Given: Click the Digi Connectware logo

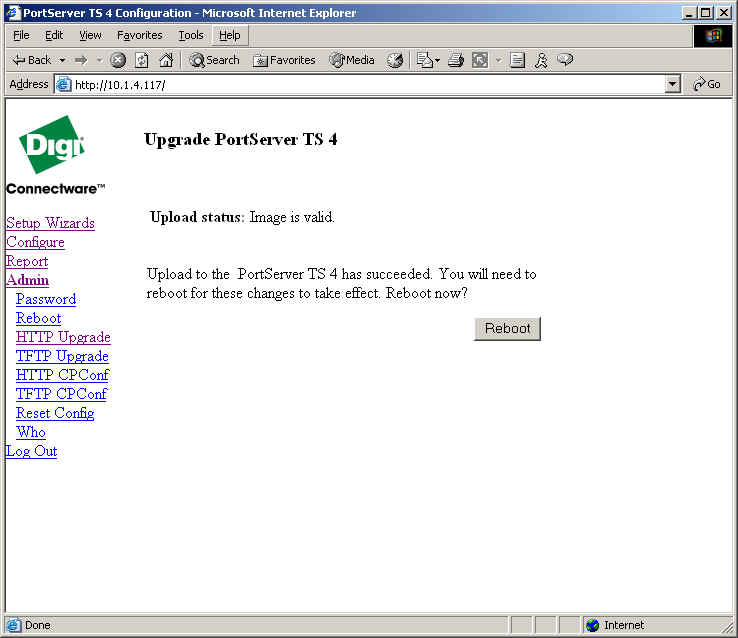Looking at the screenshot, I should click(x=52, y=159).
